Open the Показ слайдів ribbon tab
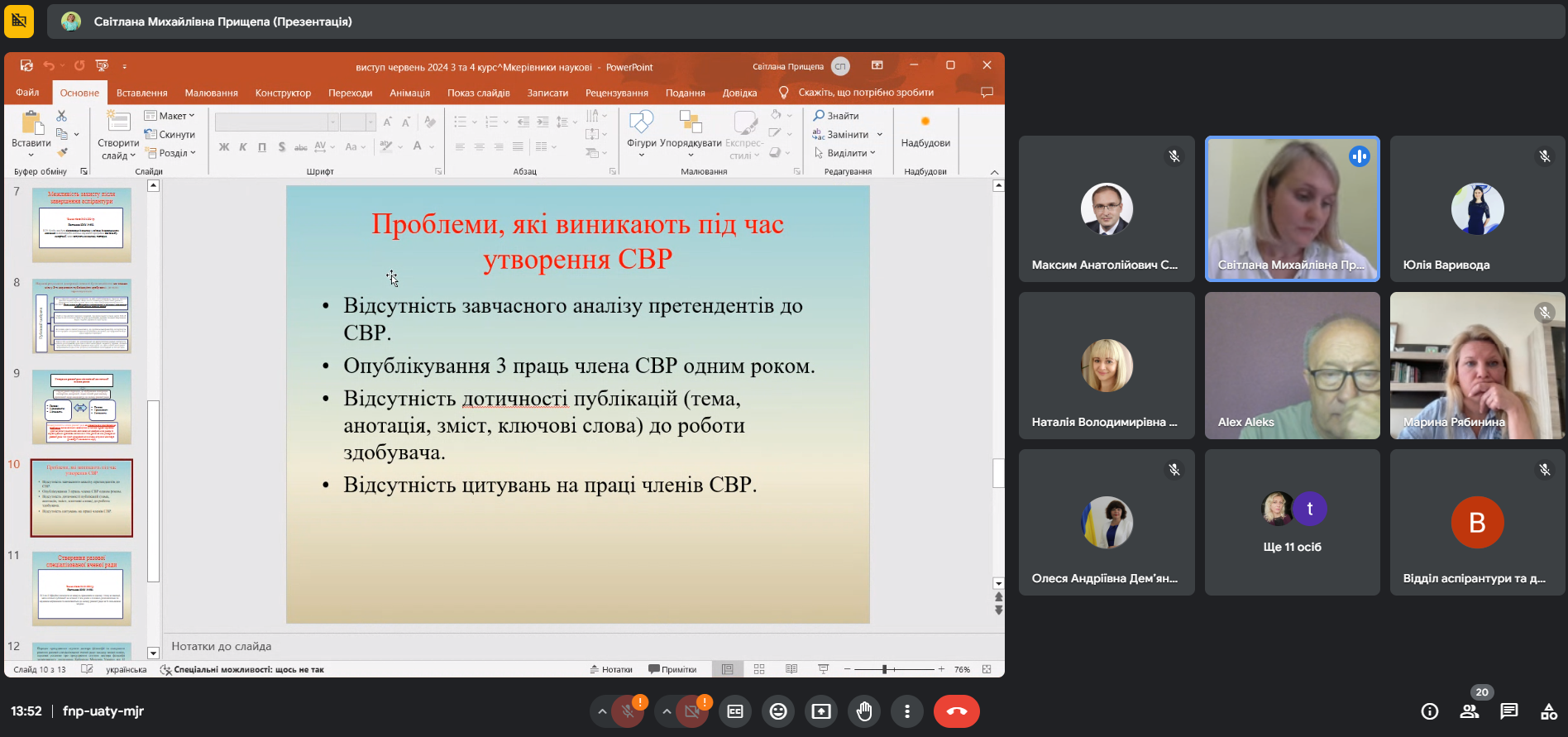The width and height of the screenshot is (1568, 737). (x=478, y=93)
